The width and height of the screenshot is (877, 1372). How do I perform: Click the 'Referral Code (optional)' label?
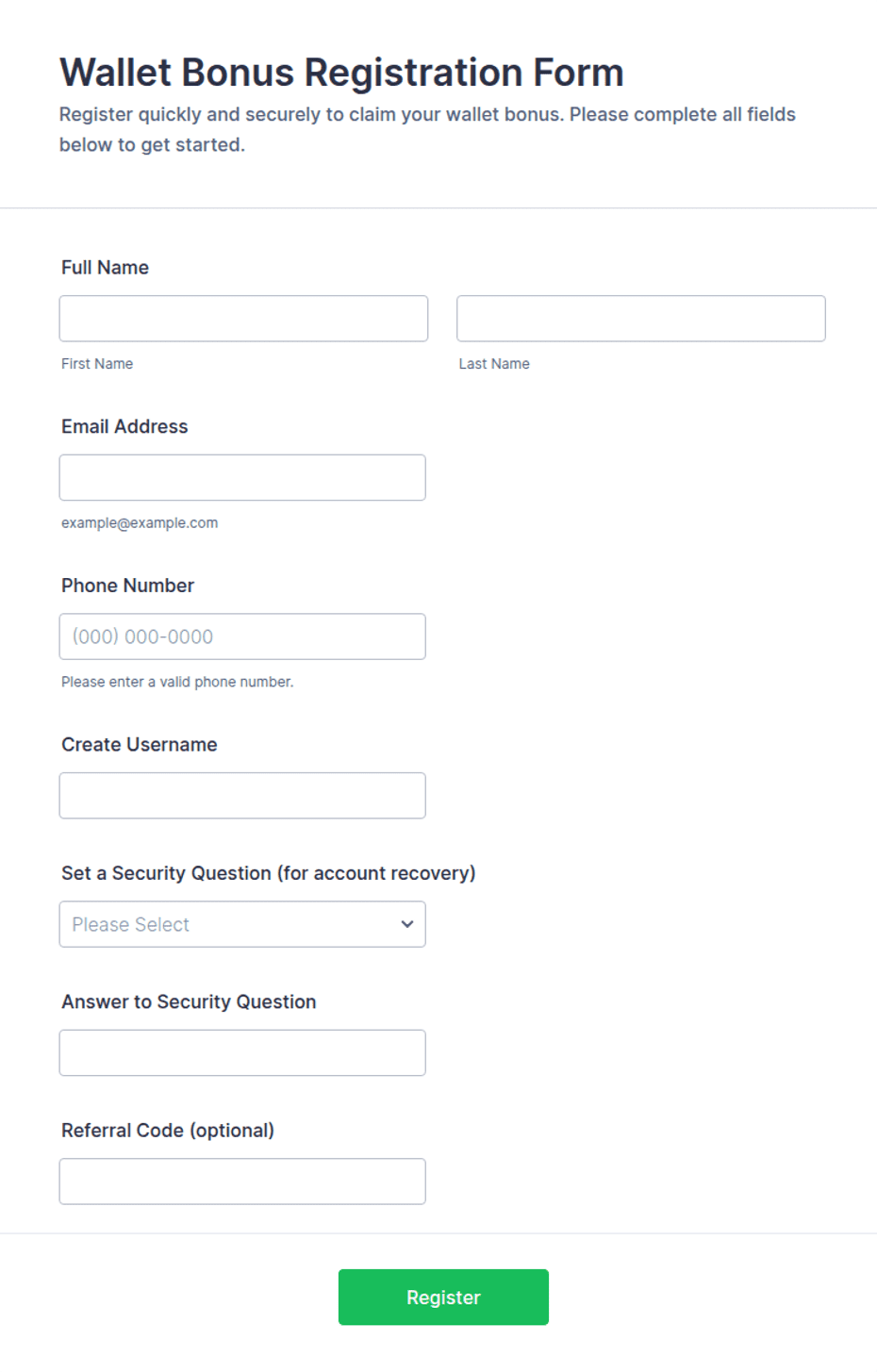click(168, 1131)
